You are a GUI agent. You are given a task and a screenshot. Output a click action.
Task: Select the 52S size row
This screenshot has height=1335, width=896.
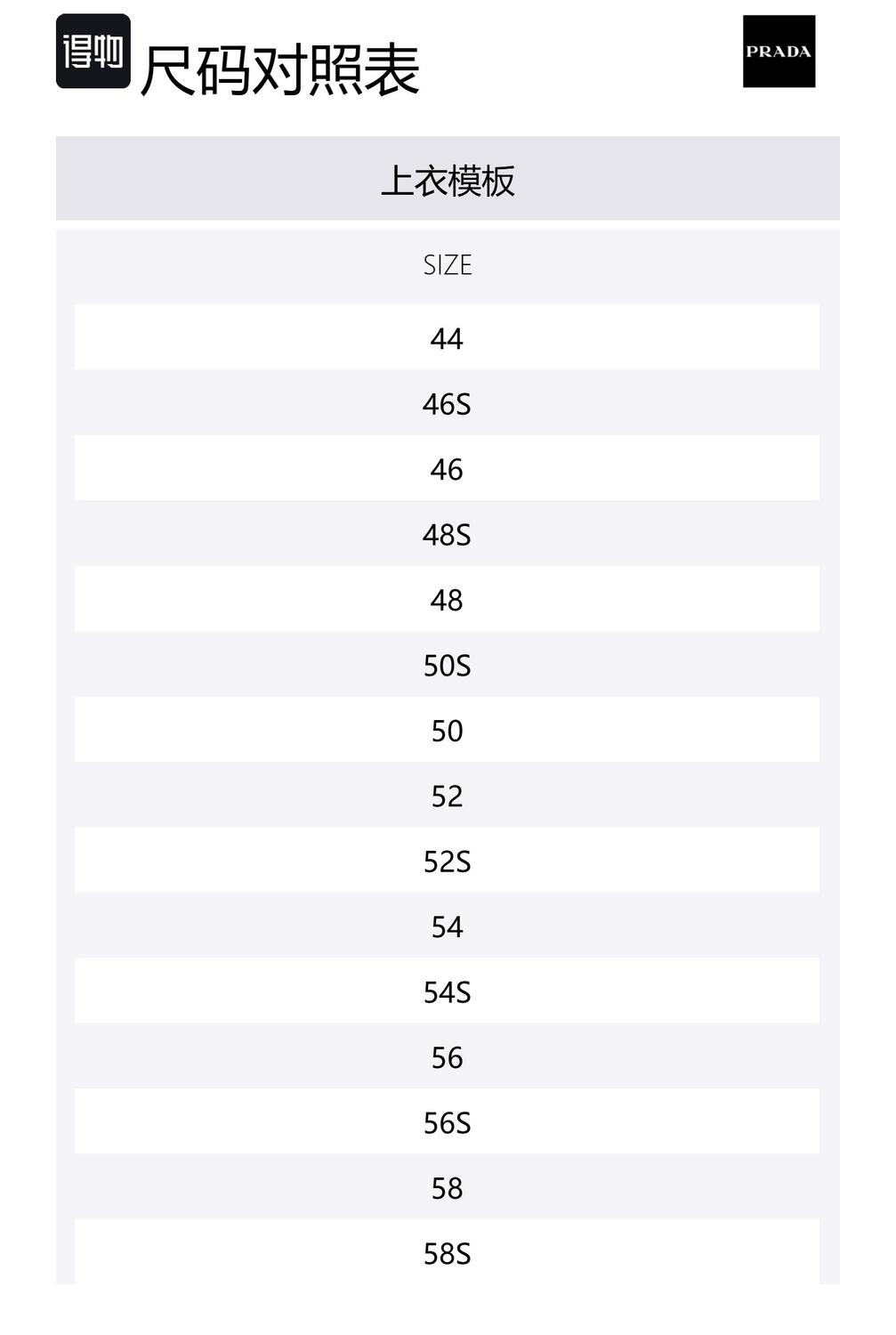click(447, 862)
